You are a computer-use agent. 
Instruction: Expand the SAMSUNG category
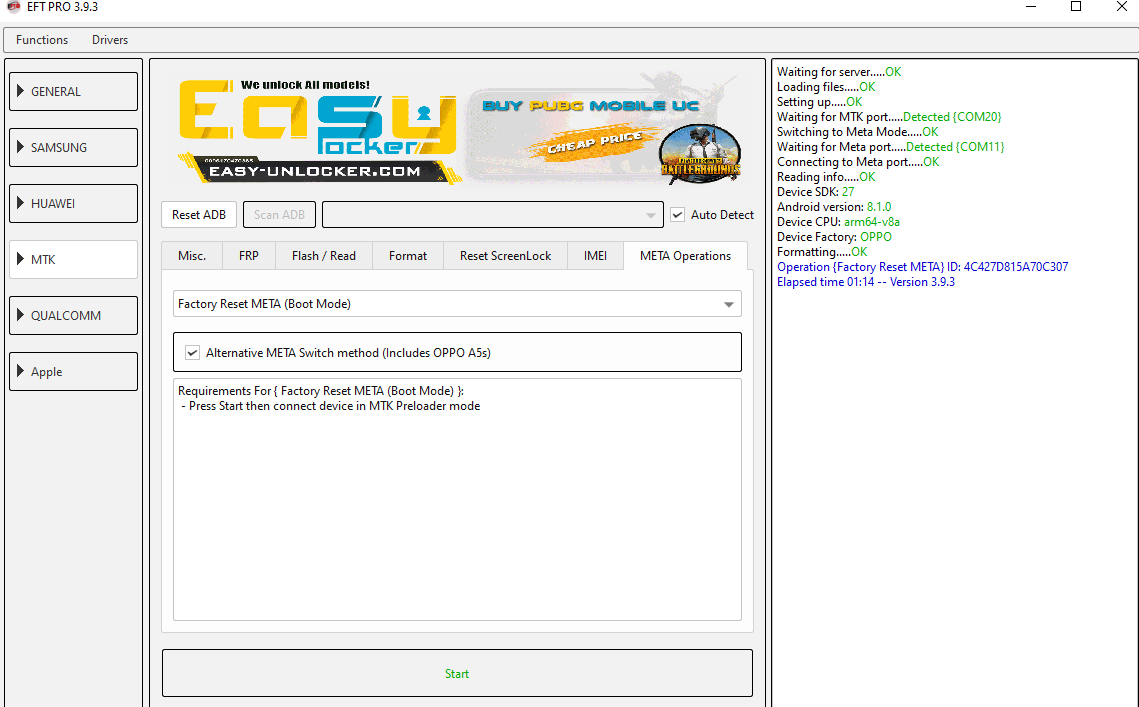(x=73, y=148)
